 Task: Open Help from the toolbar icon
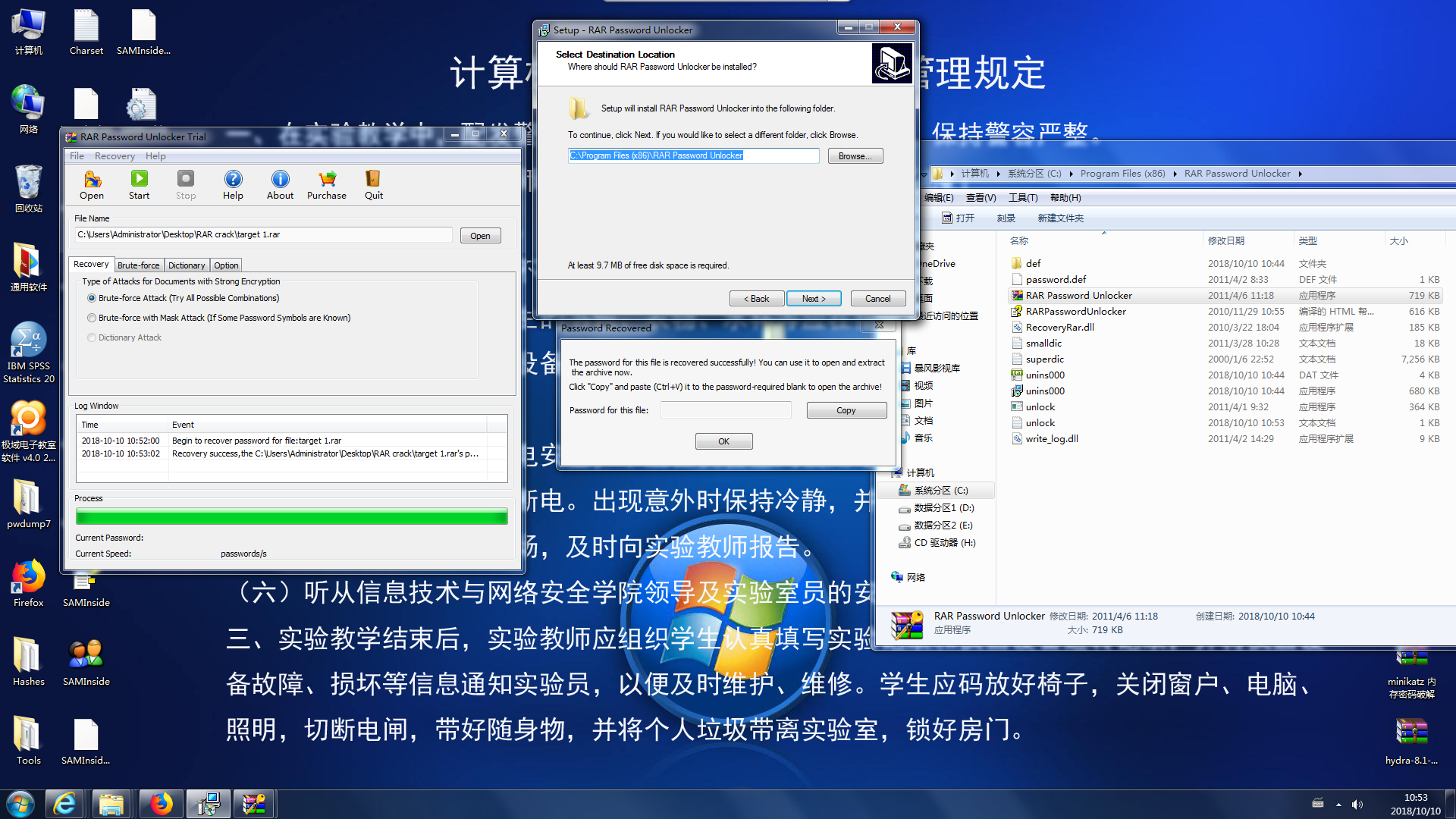(233, 184)
